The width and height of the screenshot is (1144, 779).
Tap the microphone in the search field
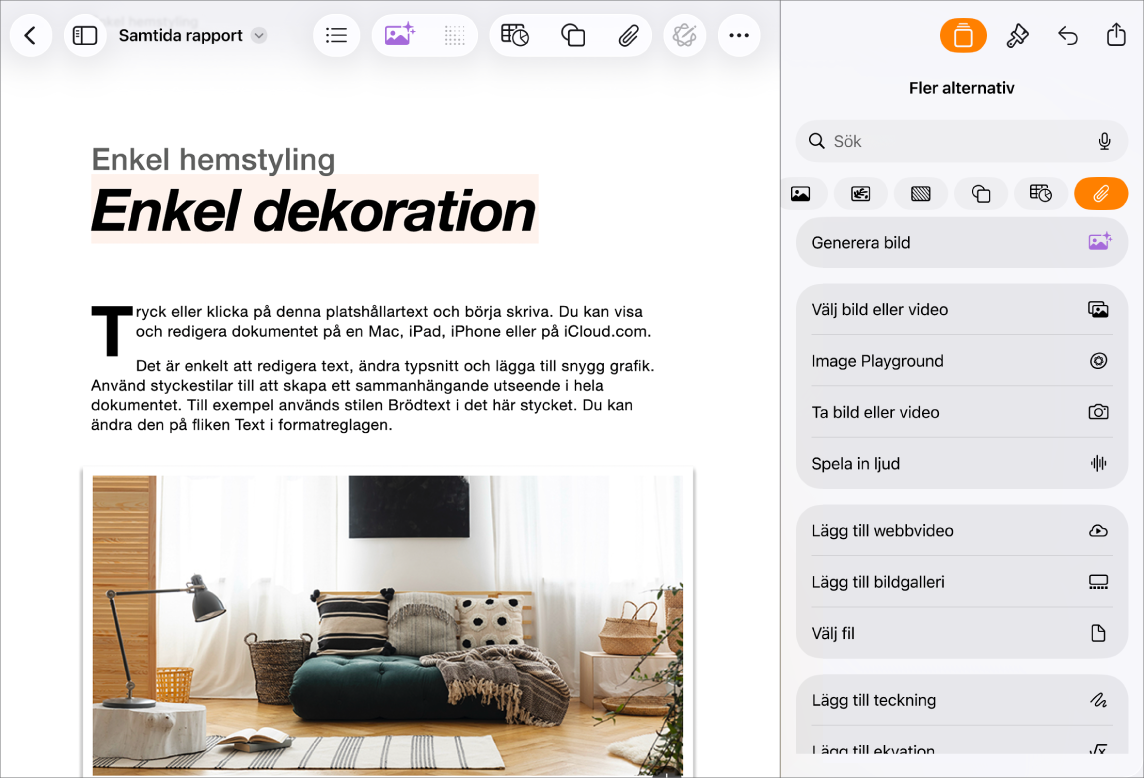[1105, 142]
